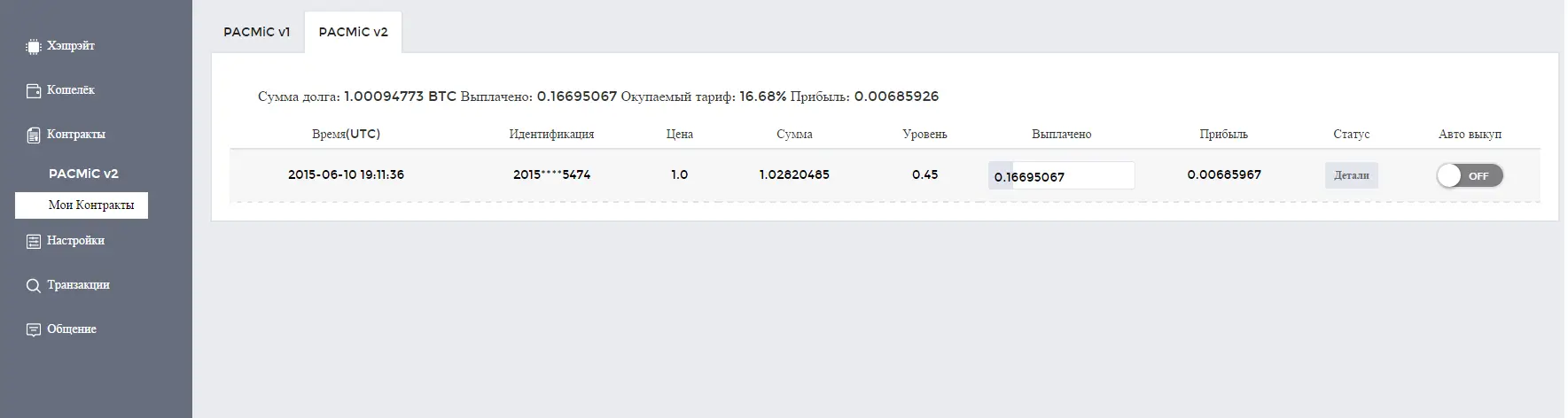The height and width of the screenshot is (418, 1568).
Task: Click the Транзакции magnifier icon
Action: [34, 285]
